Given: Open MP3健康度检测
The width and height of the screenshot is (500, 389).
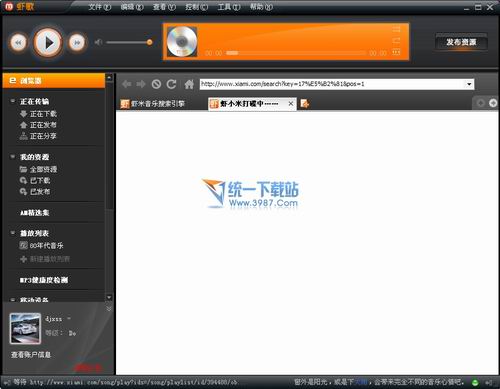Looking at the screenshot, I should [x=44, y=280].
